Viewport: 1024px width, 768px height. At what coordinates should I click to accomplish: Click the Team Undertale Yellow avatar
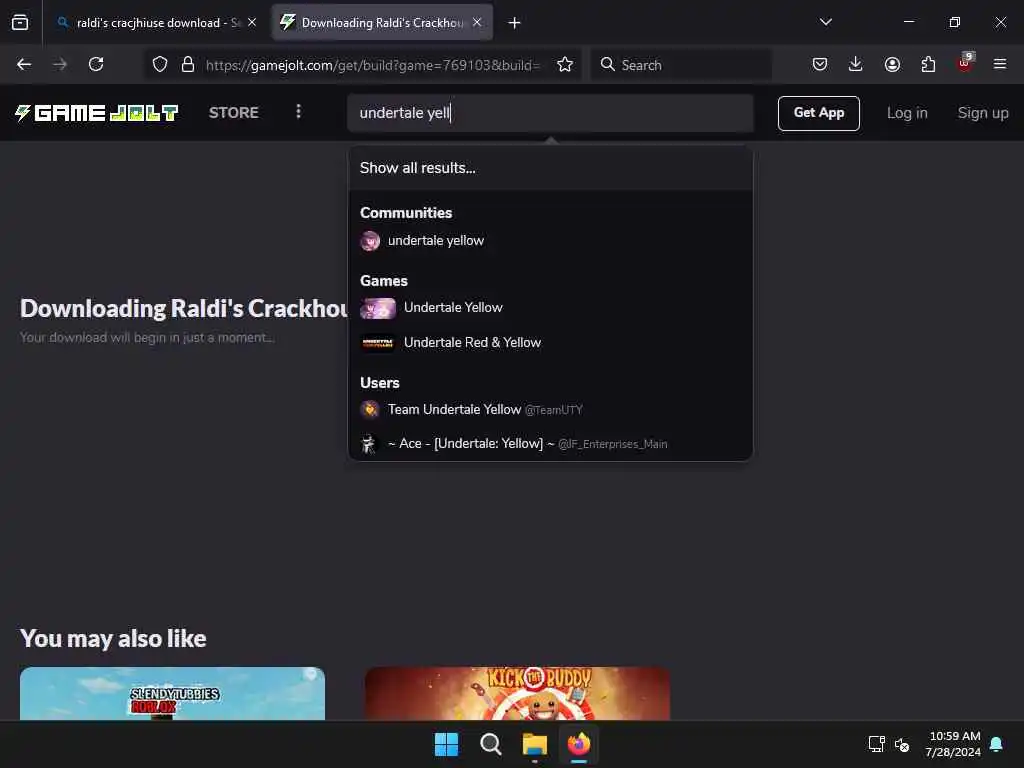(x=370, y=409)
